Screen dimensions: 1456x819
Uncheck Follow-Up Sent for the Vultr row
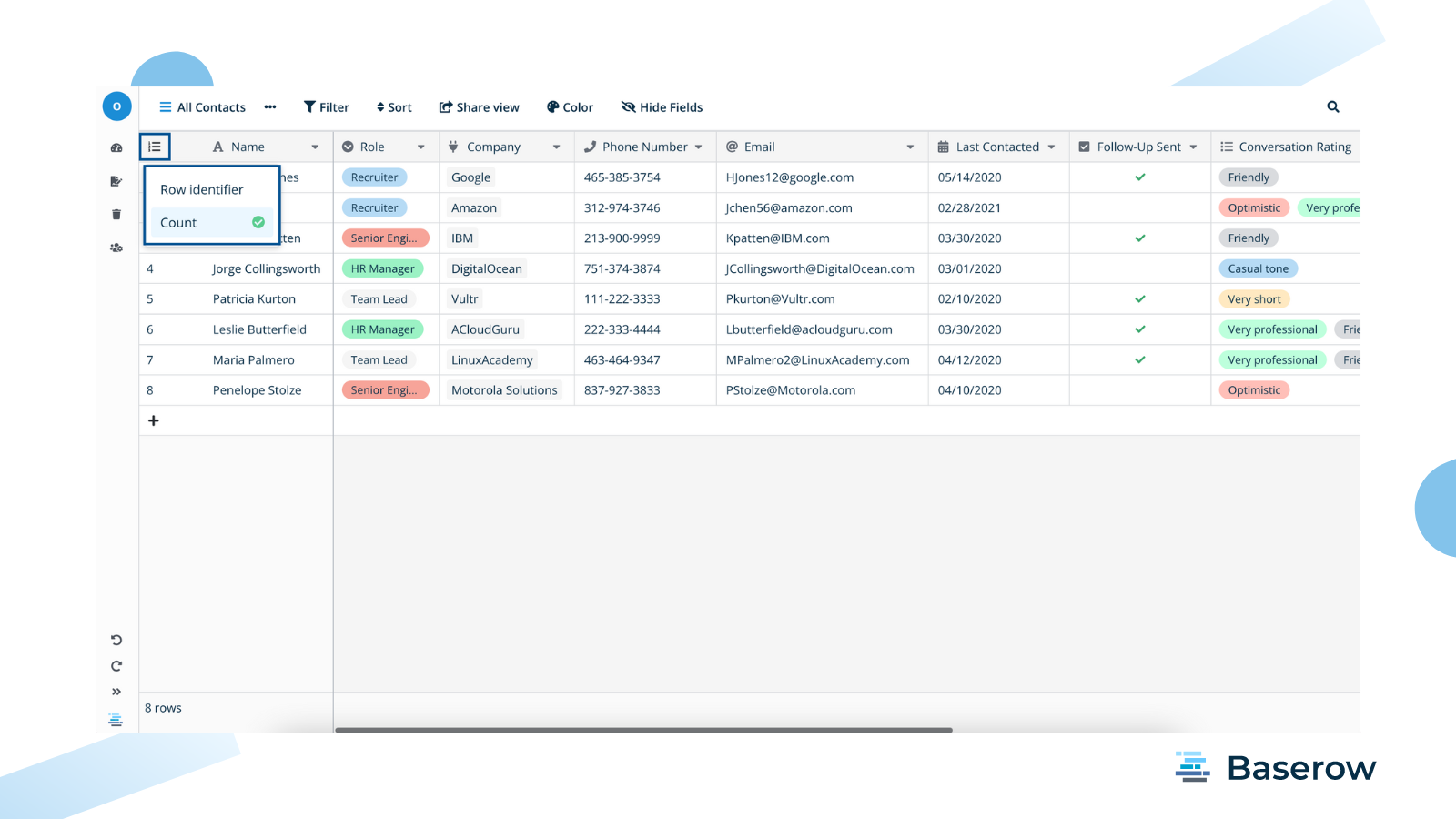coord(1140,298)
